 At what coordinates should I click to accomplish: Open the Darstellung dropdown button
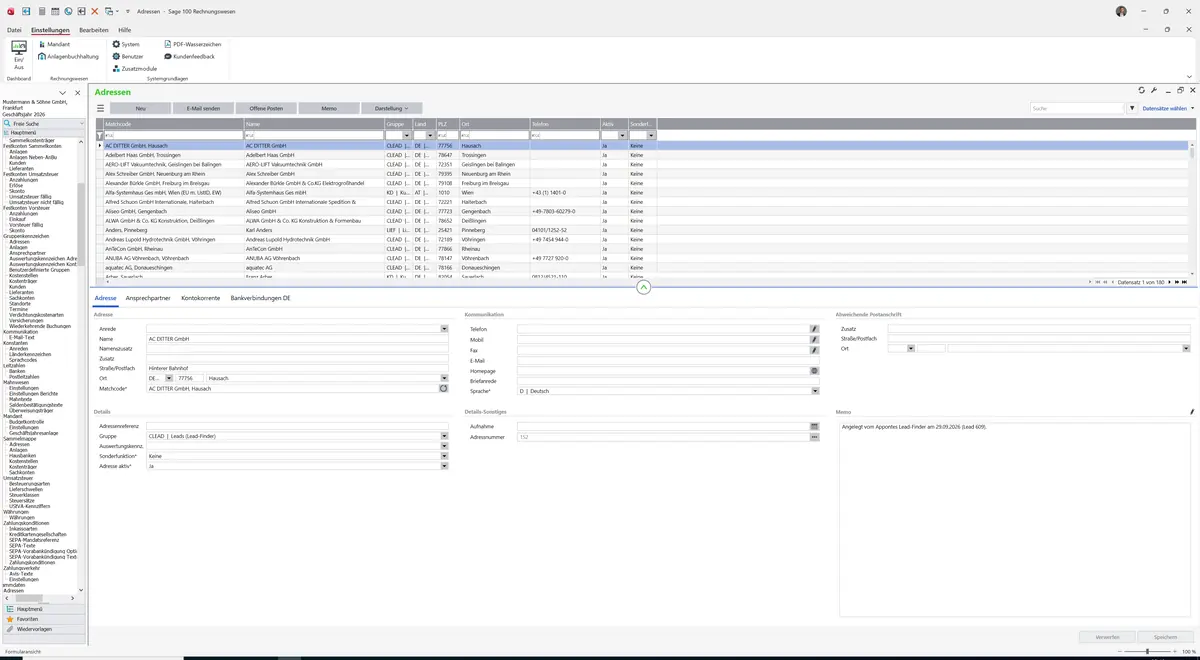[x=392, y=108]
